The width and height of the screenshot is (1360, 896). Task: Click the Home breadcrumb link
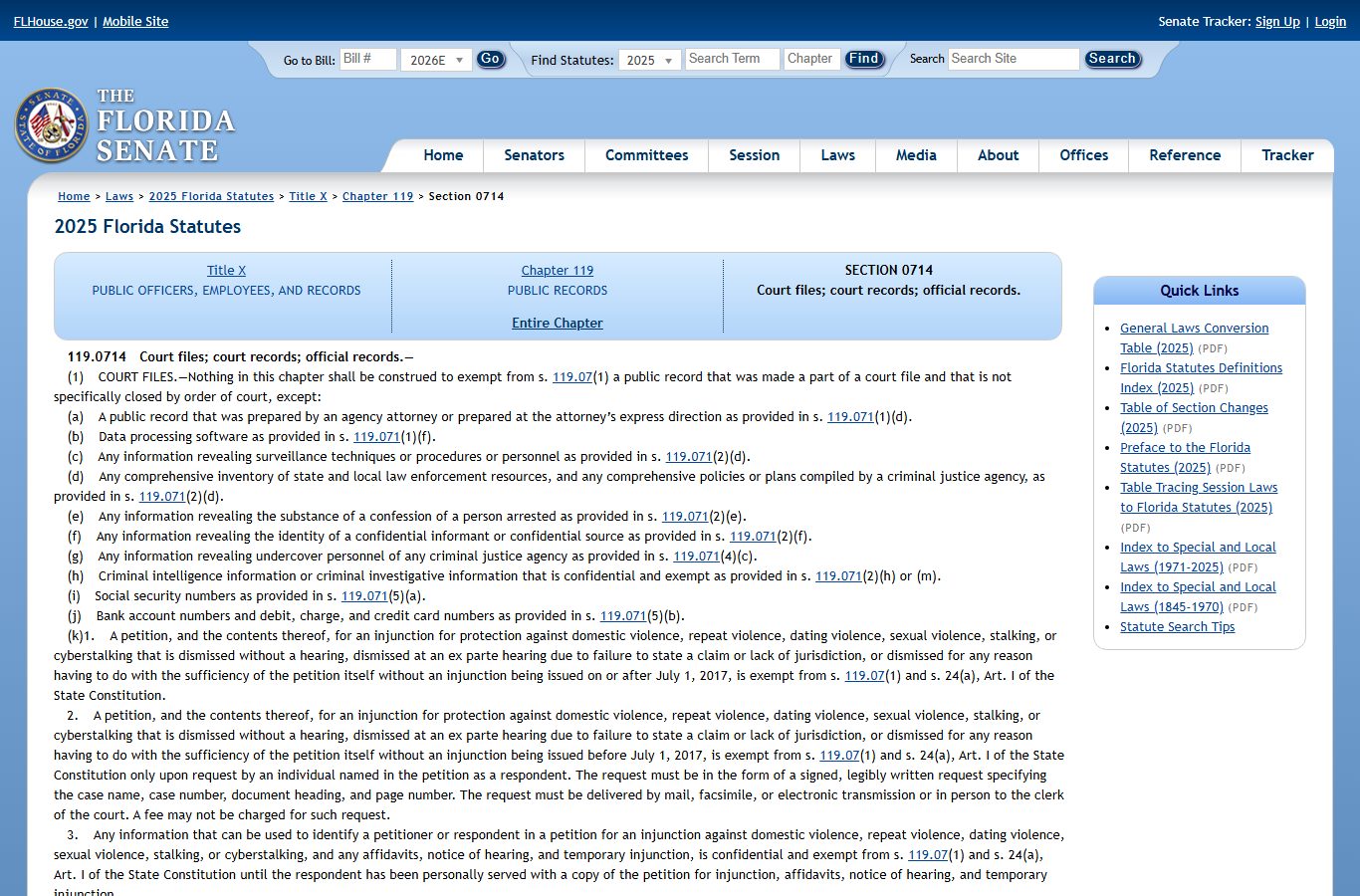tap(74, 196)
